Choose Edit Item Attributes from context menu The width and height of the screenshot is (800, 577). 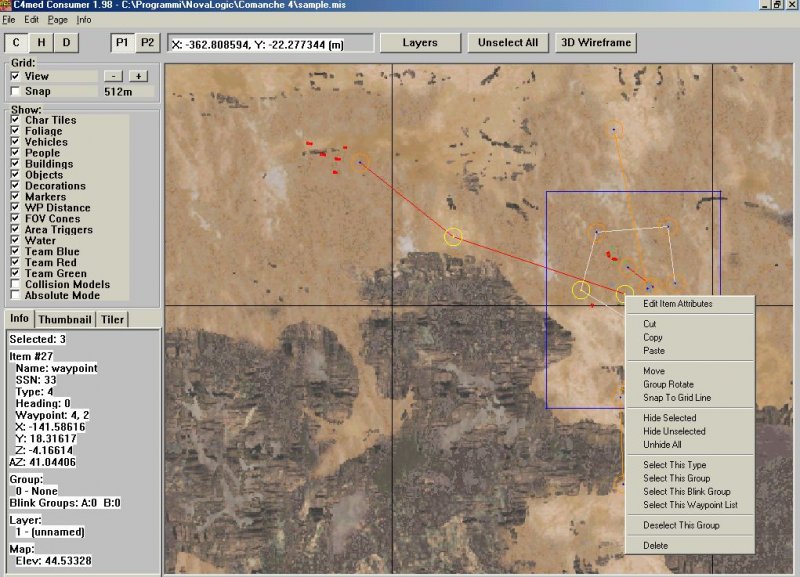(x=677, y=304)
